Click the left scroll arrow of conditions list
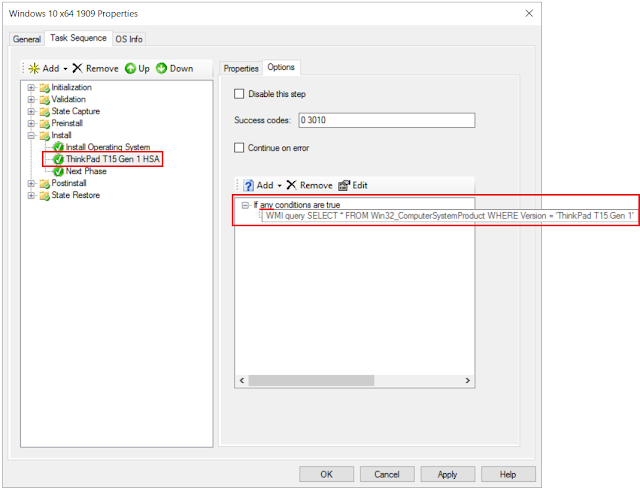Image resolution: width=640 pixels, height=488 pixels. coord(242,380)
